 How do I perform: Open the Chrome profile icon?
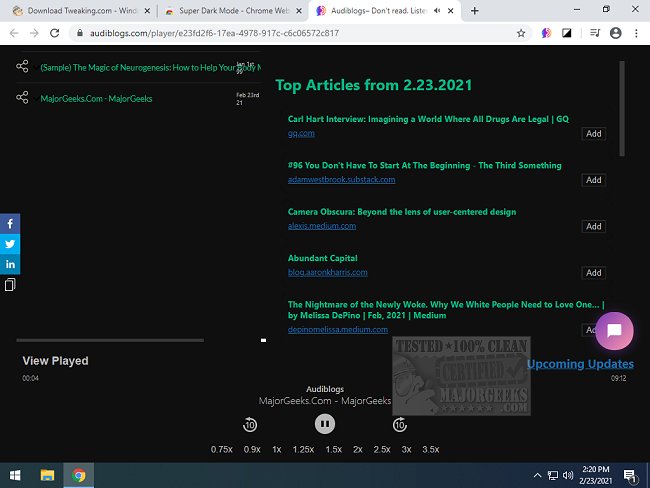[x=616, y=33]
